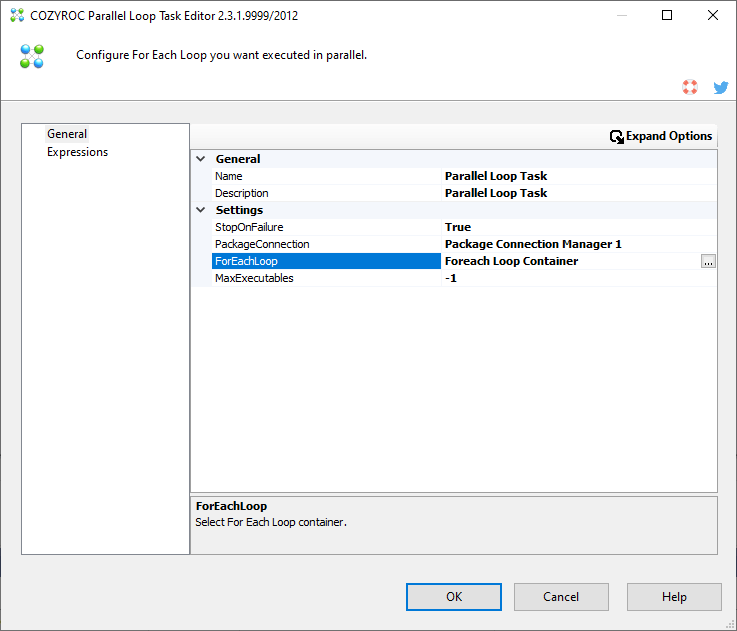Select the StopOnFailure True value
The width and height of the screenshot is (737, 631).
pyautogui.click(x=570, y=227)
